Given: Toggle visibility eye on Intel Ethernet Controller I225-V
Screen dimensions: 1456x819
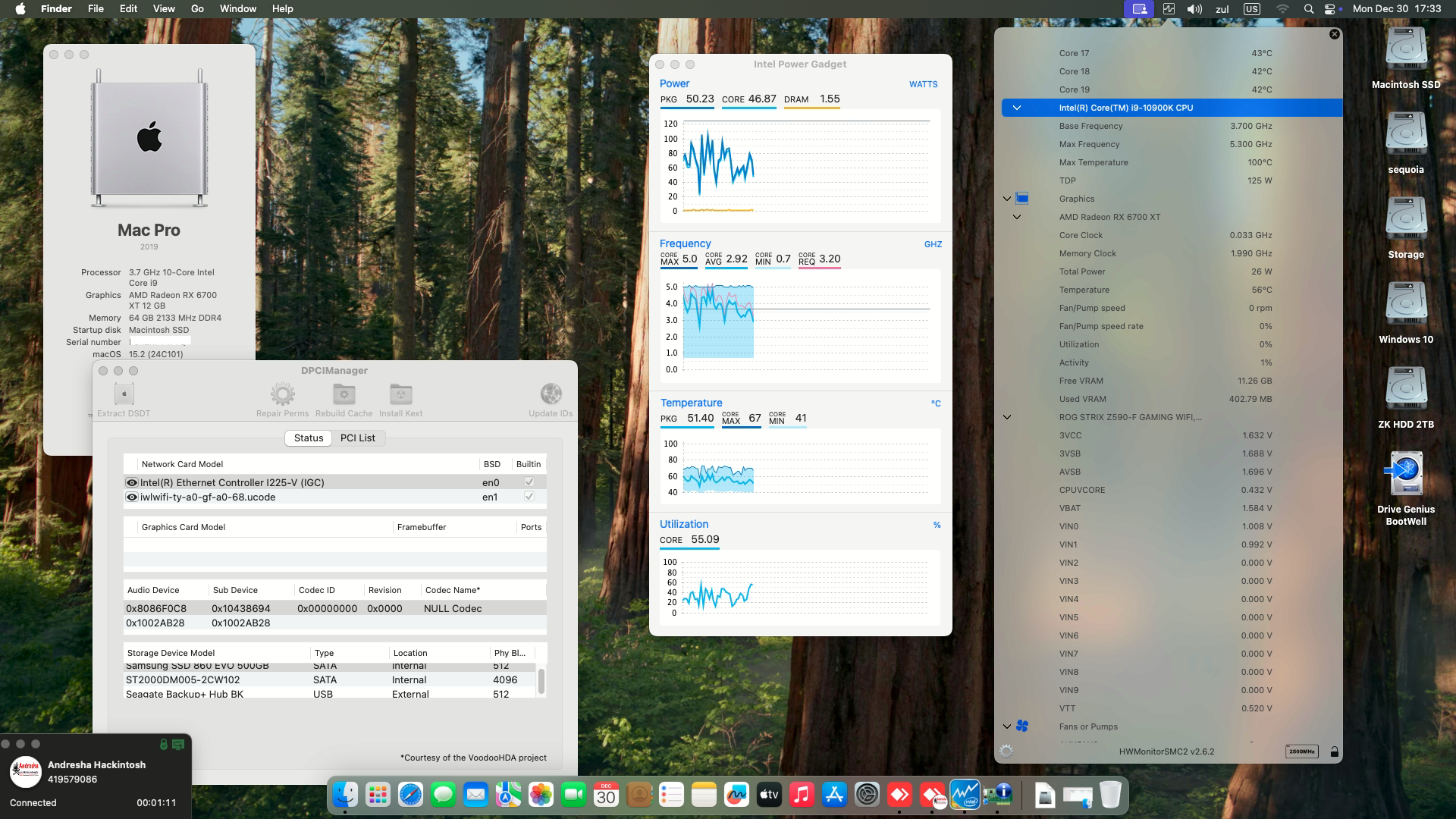Looking at the screenshot, I should [131, 482].
